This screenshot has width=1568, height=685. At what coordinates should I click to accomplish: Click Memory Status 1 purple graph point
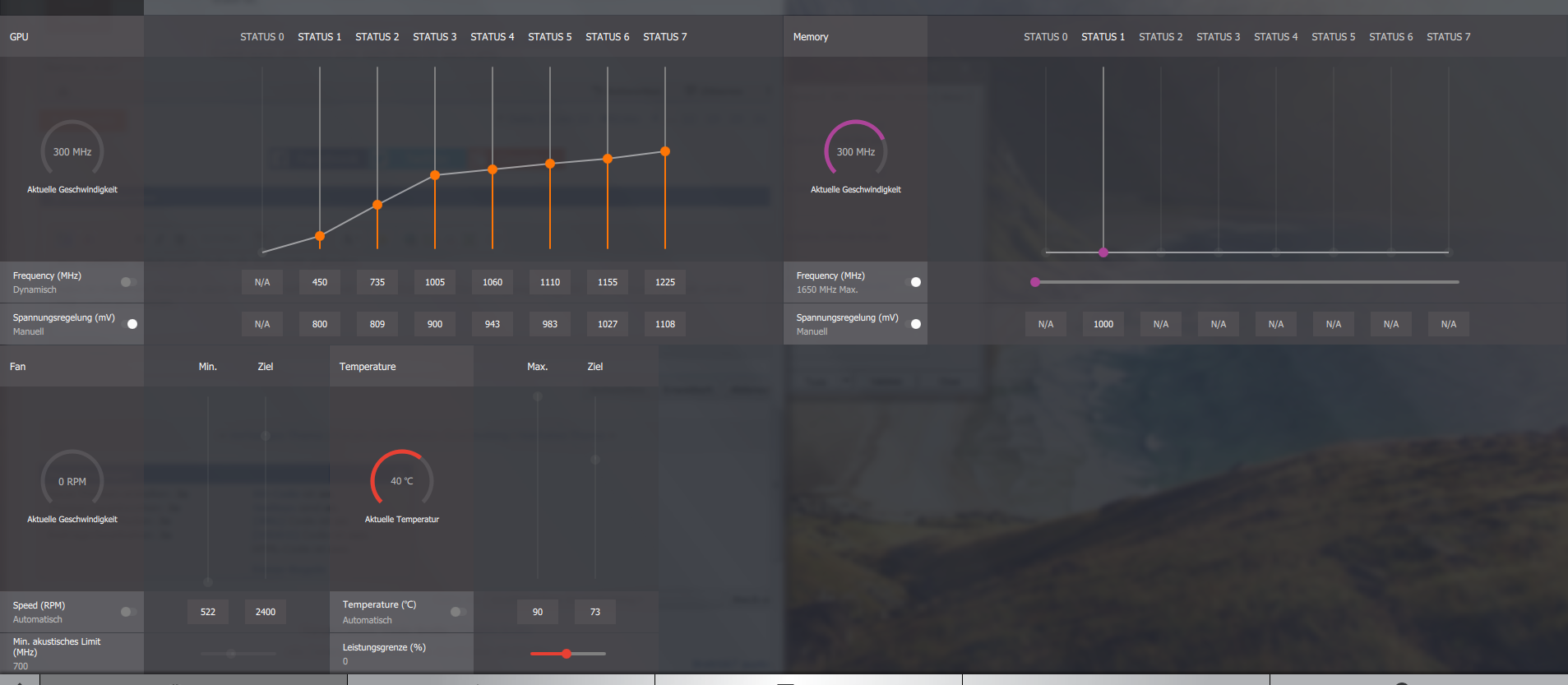1103,252
